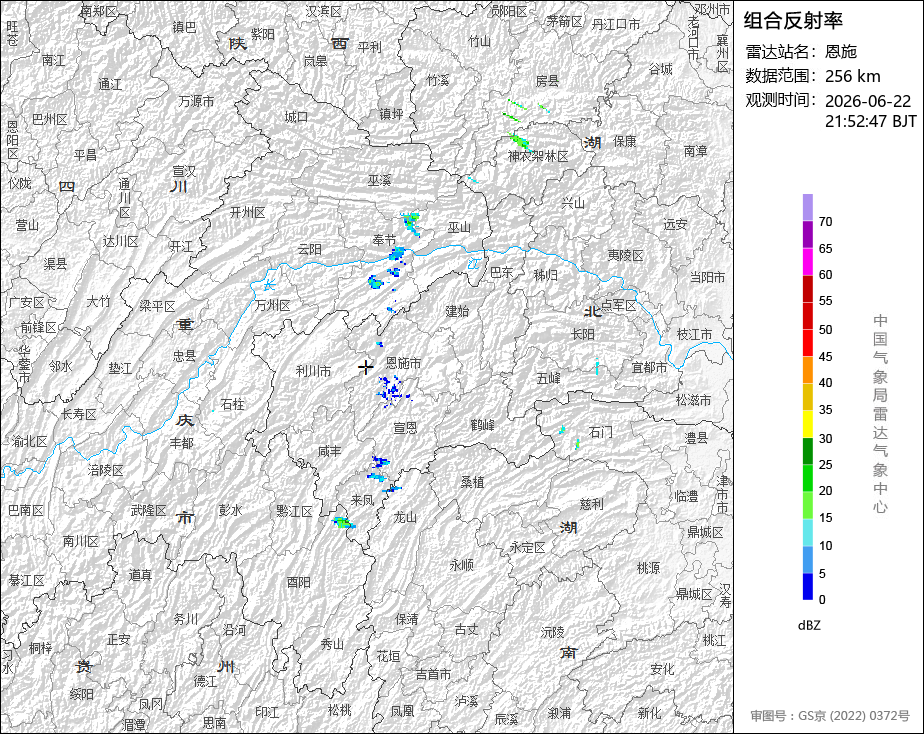Click the 秀山 map label
The width and height of the screenshot is (924, 734).
click(x=332, y=644)
